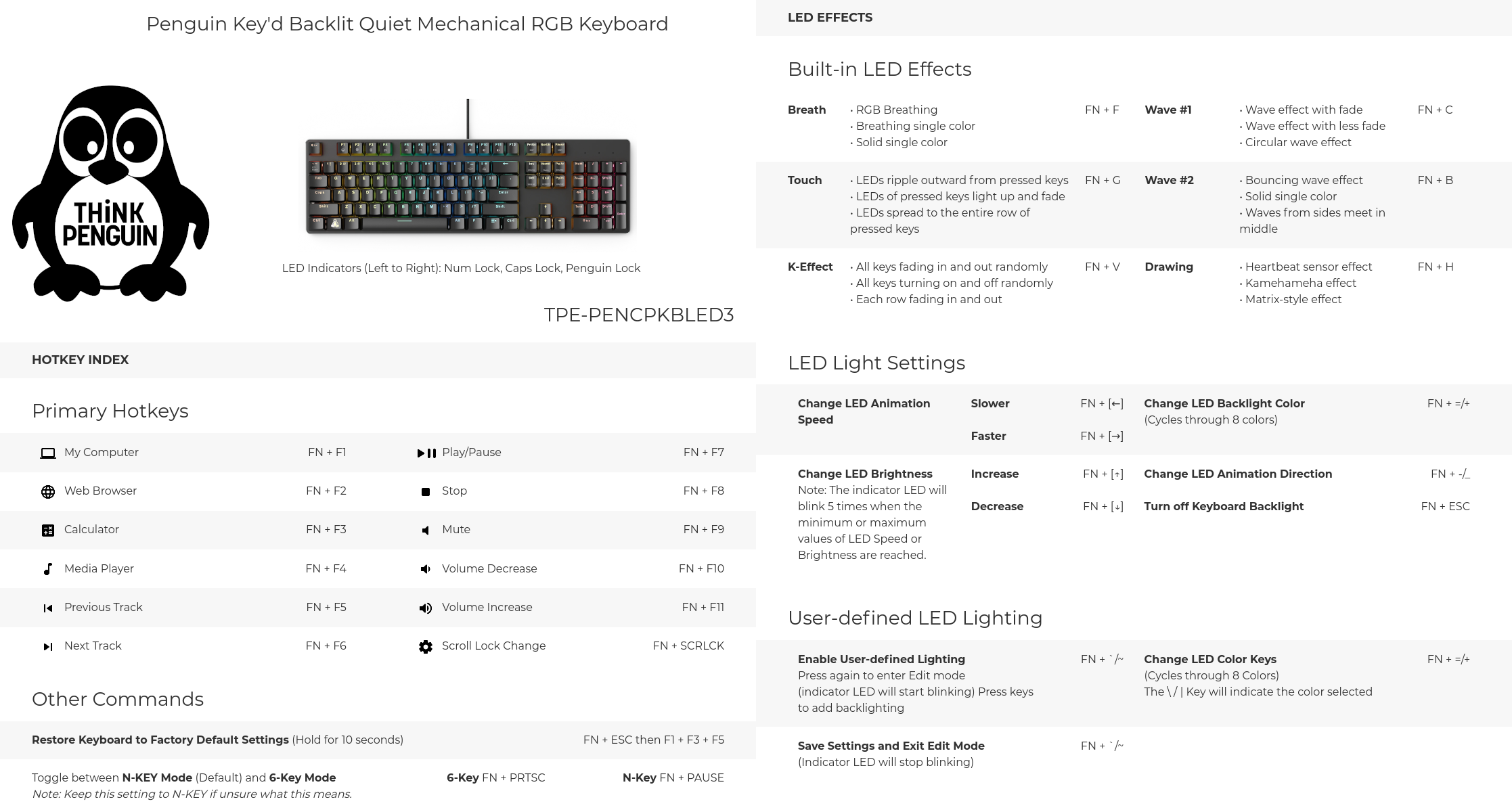Click the Previous Track icon
Image resolution: width=1512 pixels, height=812 pixels.
click(x=48, y=608)
